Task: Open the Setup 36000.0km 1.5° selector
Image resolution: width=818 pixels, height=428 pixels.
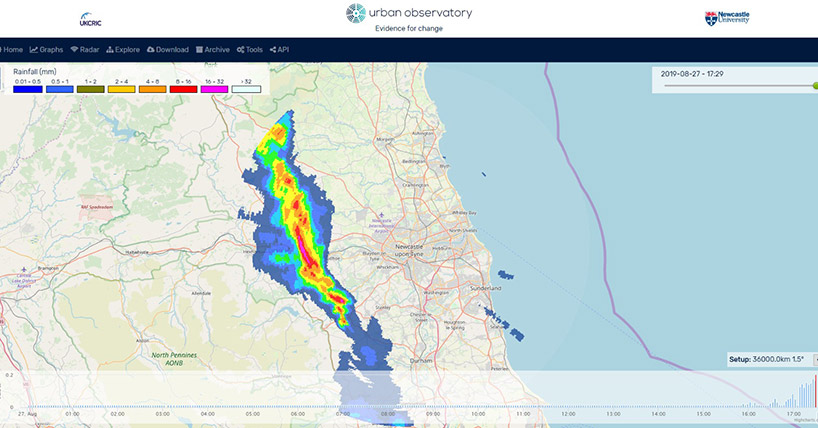Action: coord(771,358)
